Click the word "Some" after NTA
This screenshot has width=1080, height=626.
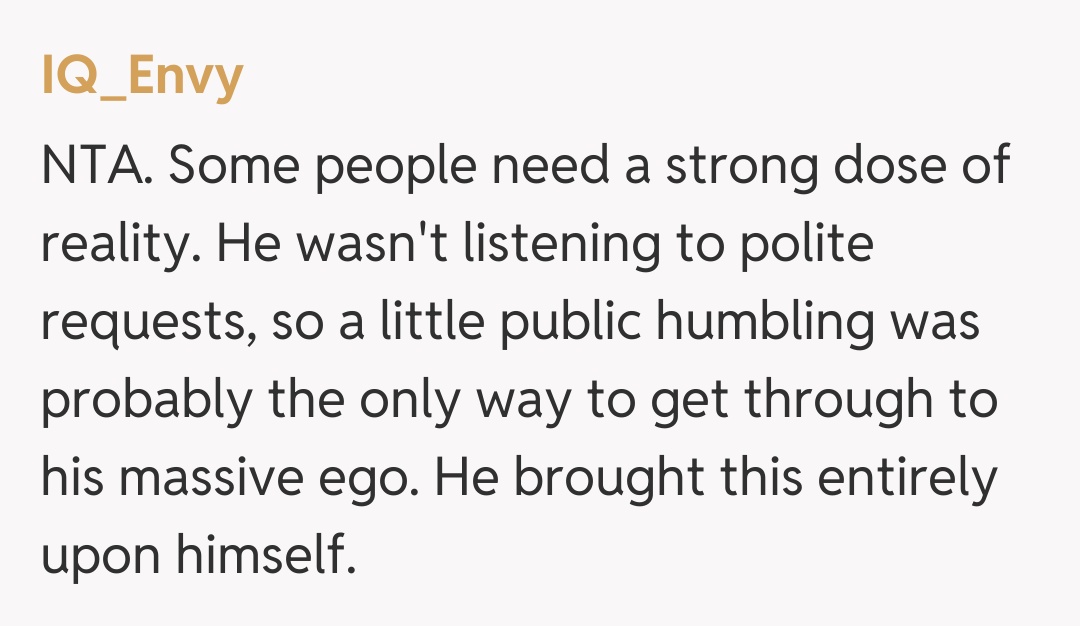click(227, 166)
